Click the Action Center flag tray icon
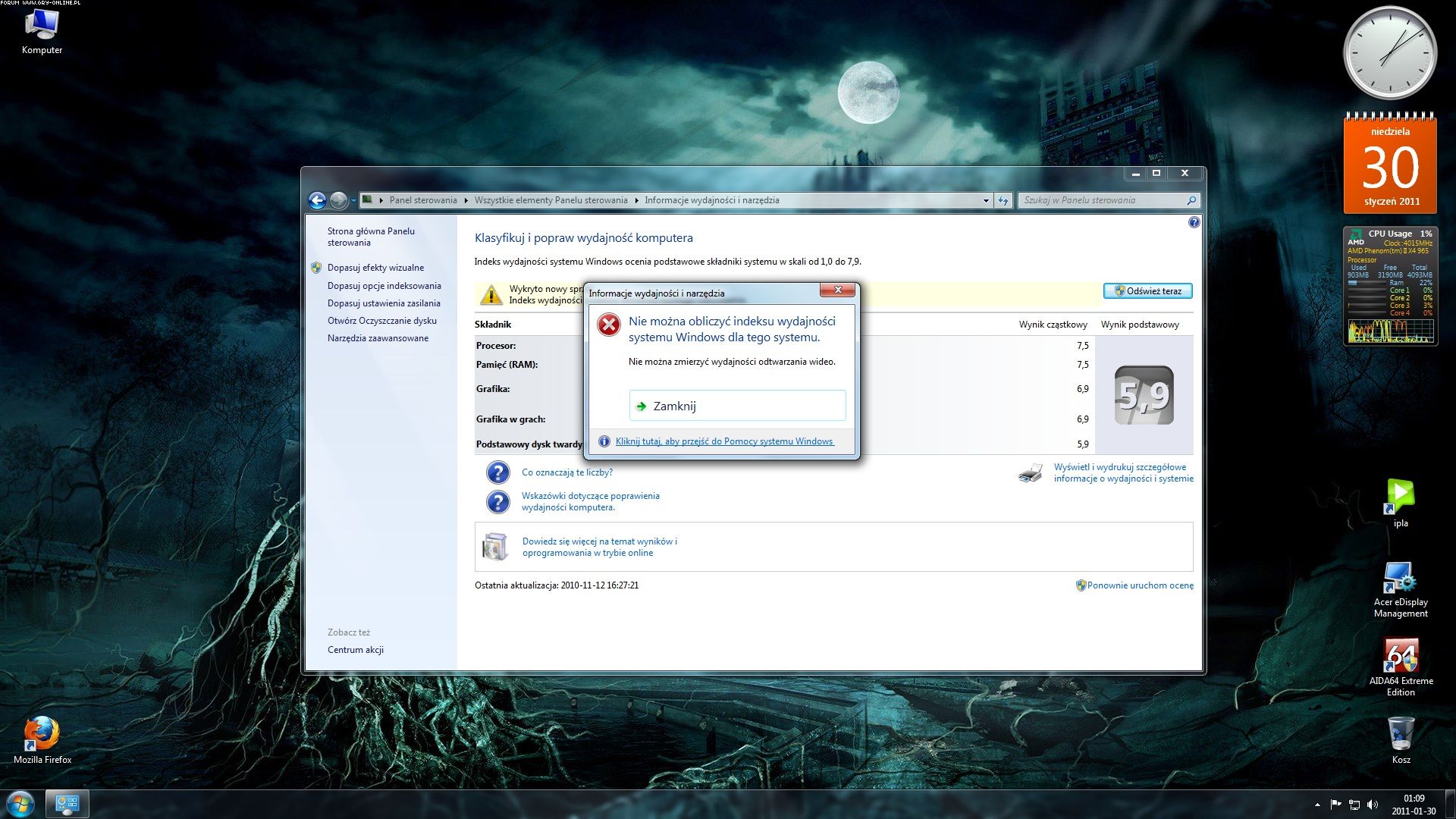Image resolution: width=1456 pixels, height=819 pixels. (x=1335, y=804)
